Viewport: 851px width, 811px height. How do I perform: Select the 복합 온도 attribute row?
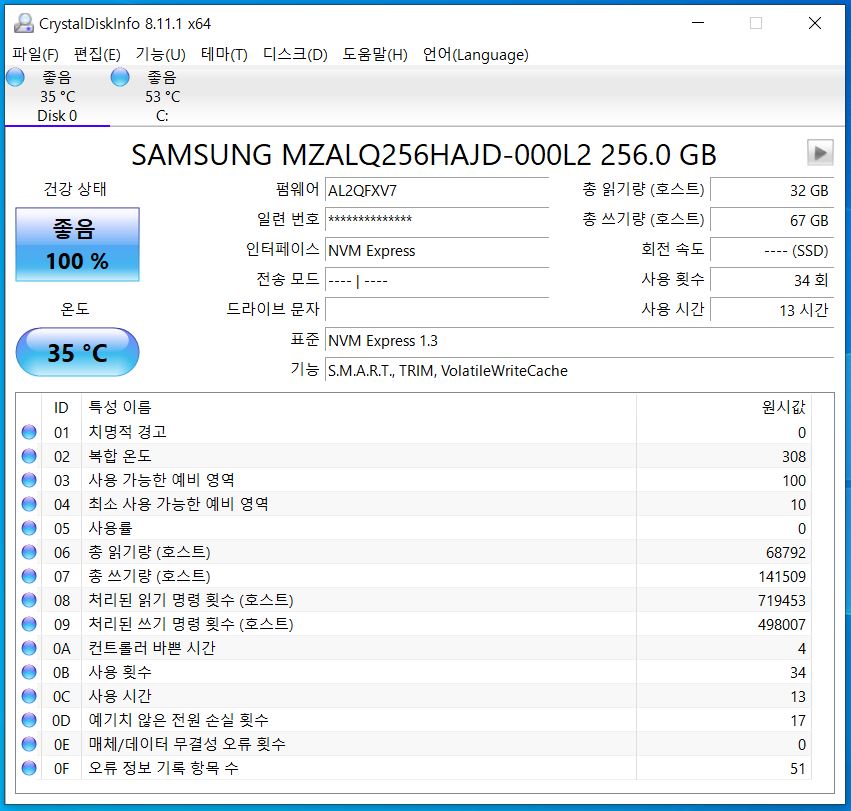click(414, 456)
